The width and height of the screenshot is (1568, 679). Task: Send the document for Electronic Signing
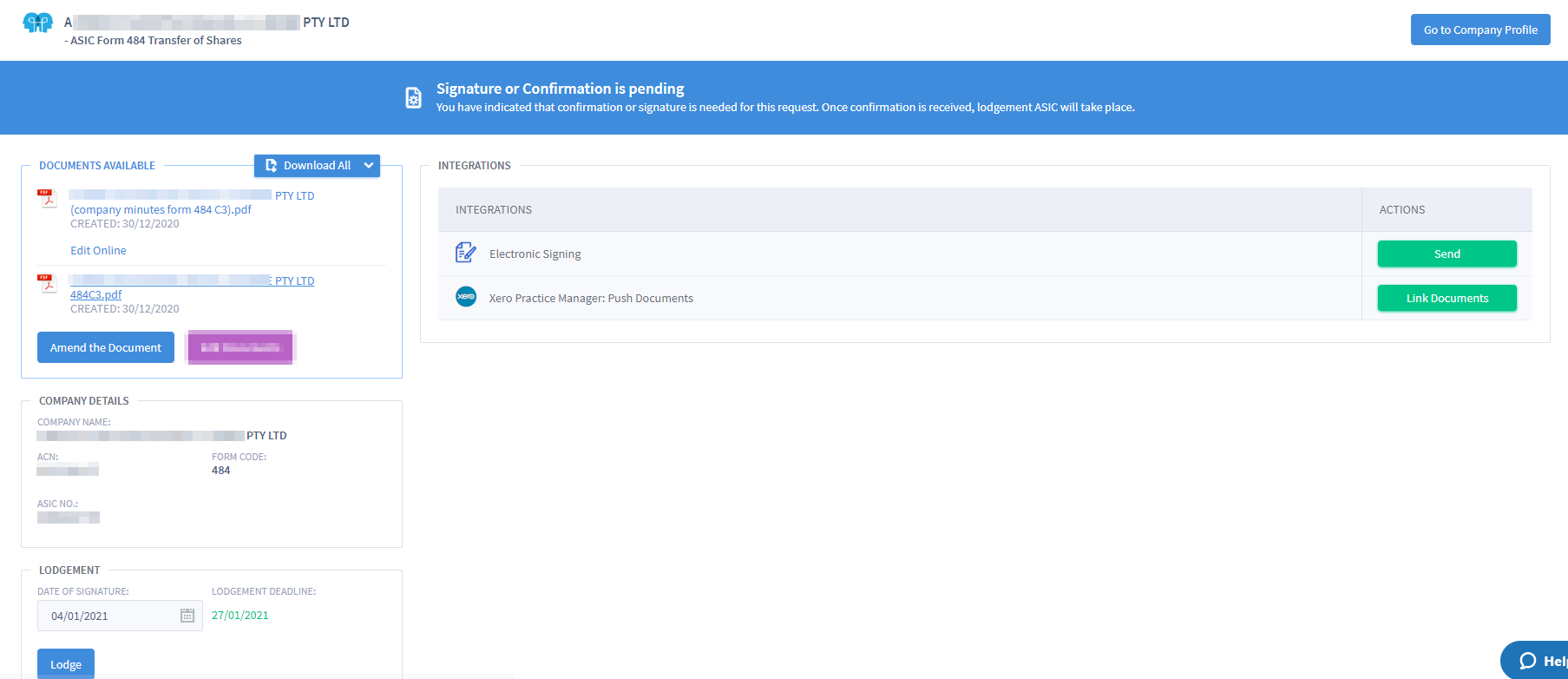coord(1447,254)
